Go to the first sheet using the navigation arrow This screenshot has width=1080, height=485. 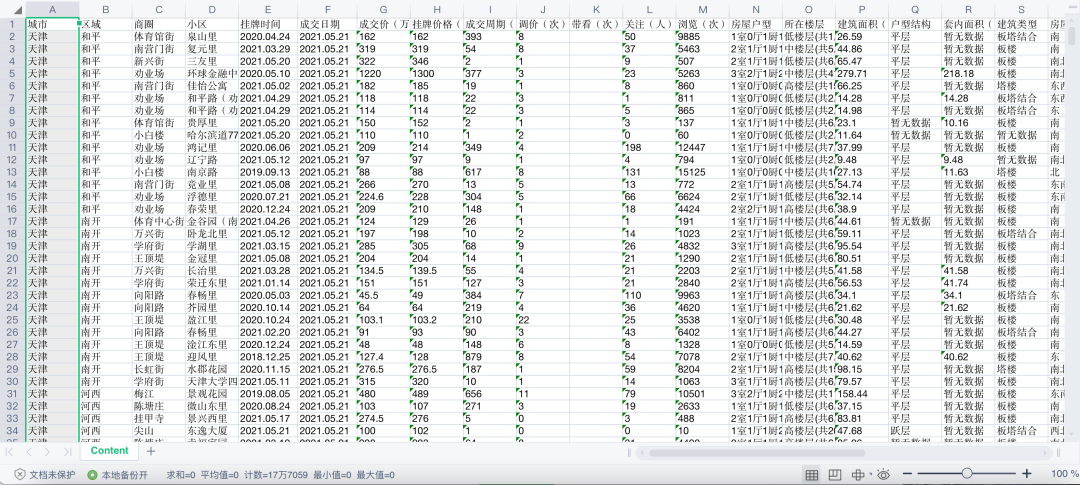(x=10, y=452)
